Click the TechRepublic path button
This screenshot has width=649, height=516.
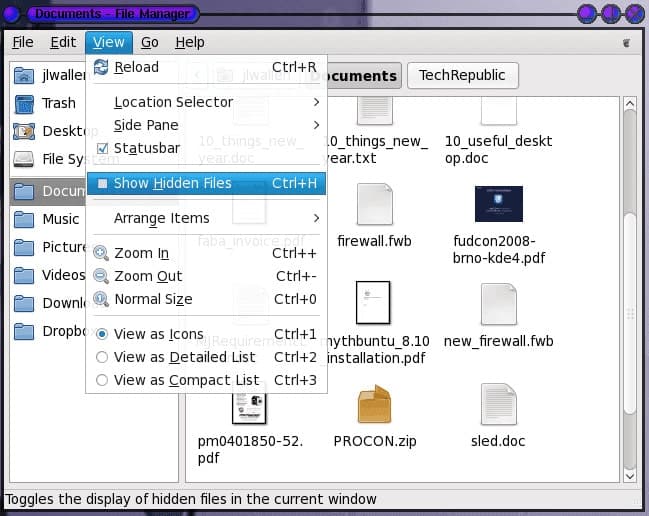click(462, 75)
